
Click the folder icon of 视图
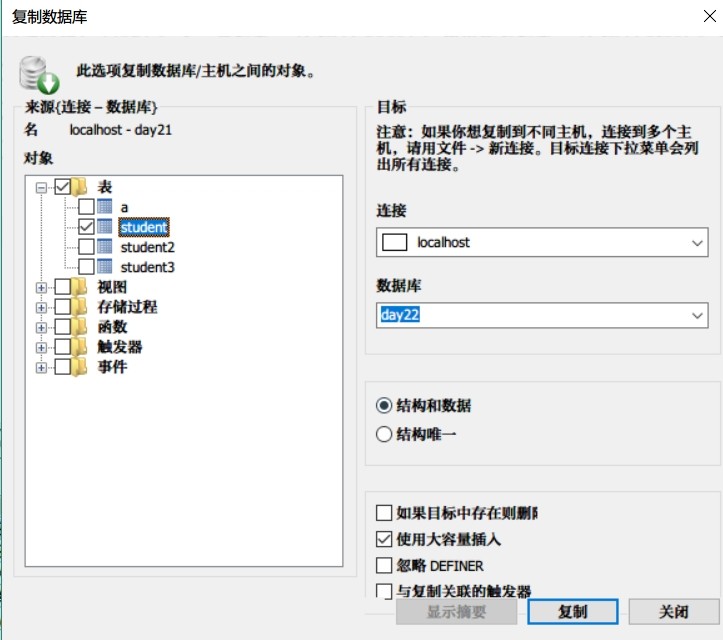click(x=79, y=287)
